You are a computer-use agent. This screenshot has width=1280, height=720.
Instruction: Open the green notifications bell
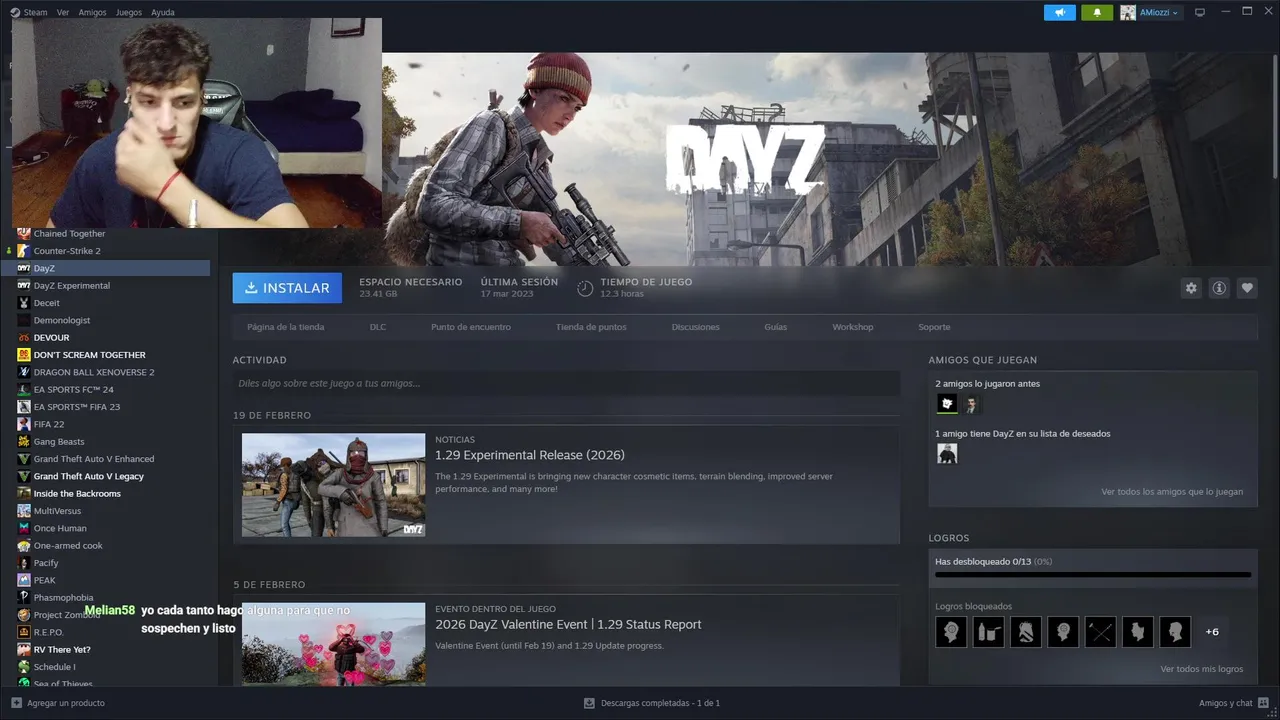(1097, 12)
